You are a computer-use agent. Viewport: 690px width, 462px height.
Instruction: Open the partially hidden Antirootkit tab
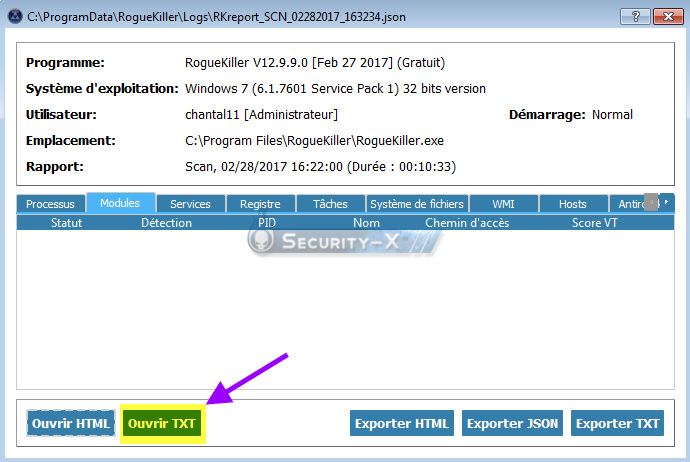627,204
